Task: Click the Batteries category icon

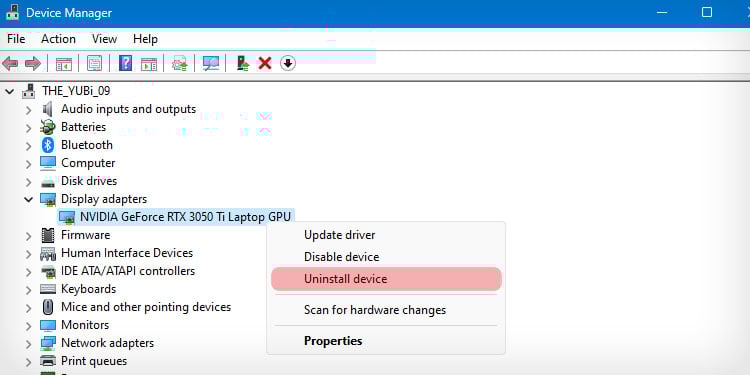Action: (x=47, y=127)
